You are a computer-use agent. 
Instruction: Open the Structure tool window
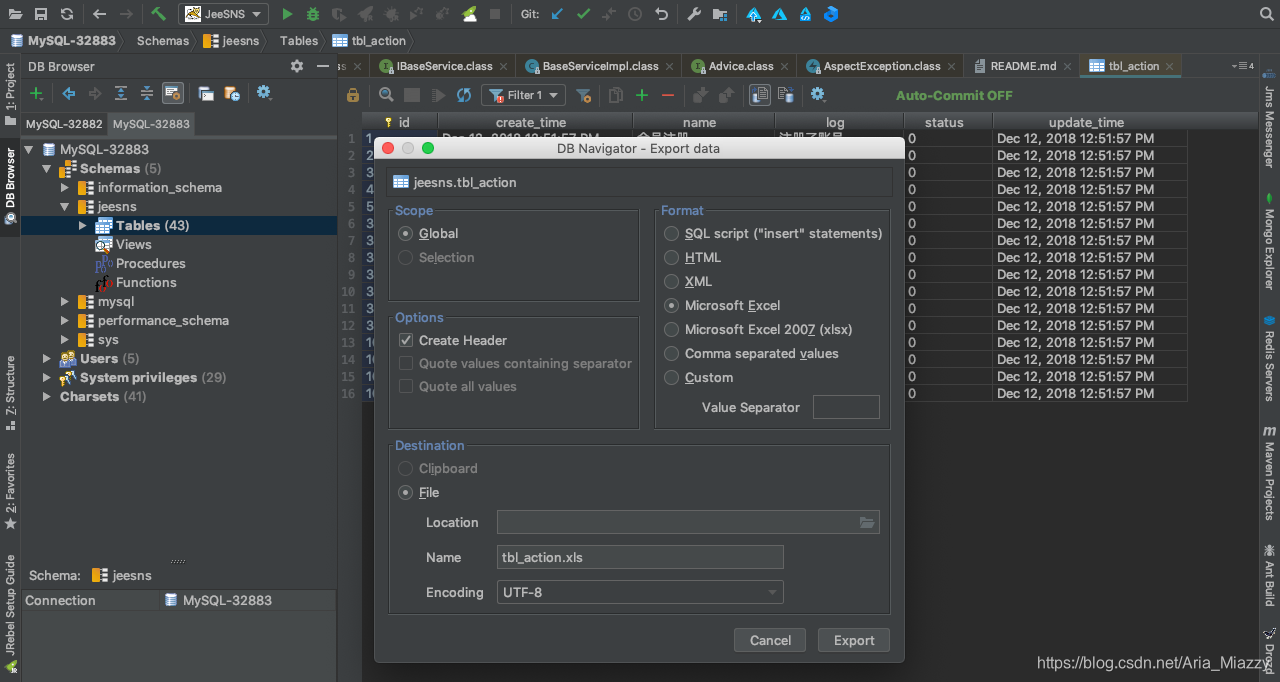click(x=10, y=392)
